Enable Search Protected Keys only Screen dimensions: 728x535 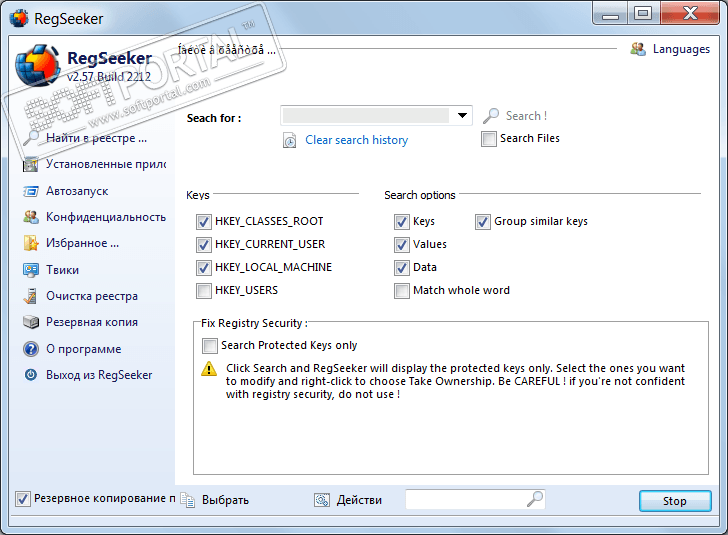(209, 346)
